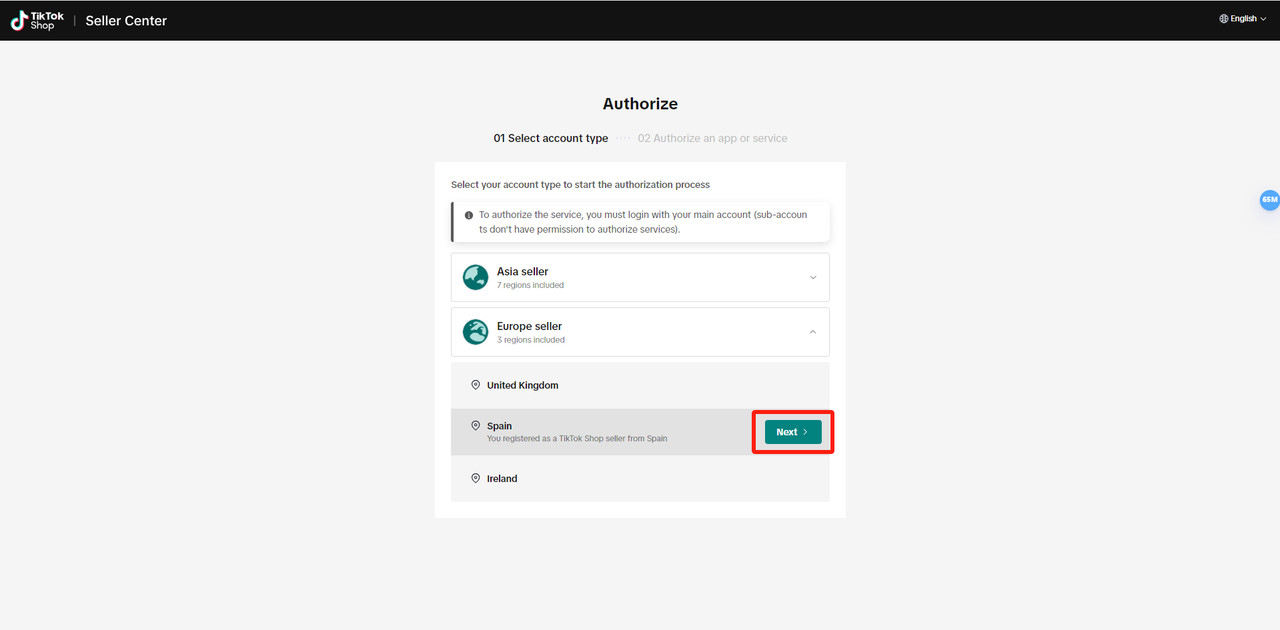This screenshot has height=630, width=1280.
Task: Expand the Asia seller chevron arrow
Action: [x=812, y=277]
